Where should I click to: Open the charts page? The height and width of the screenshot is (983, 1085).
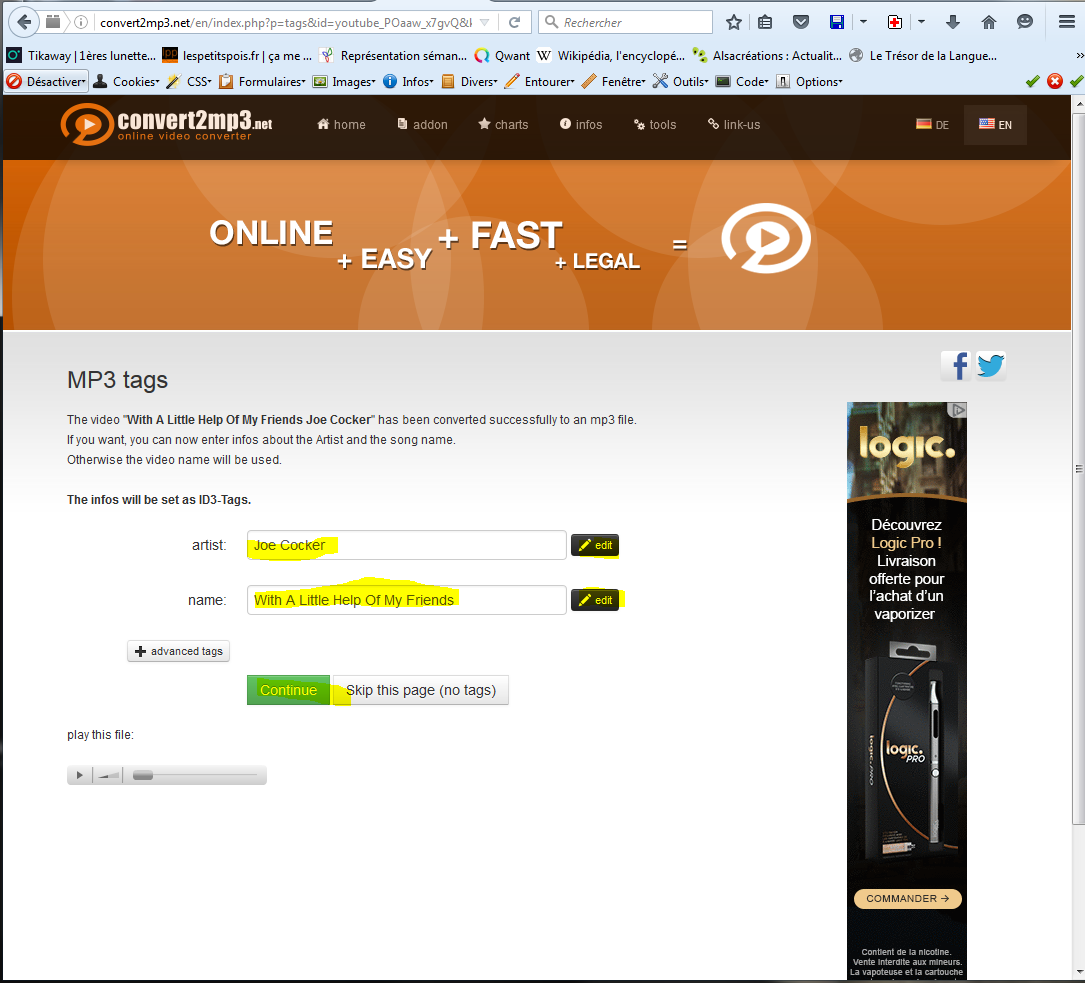503,125
